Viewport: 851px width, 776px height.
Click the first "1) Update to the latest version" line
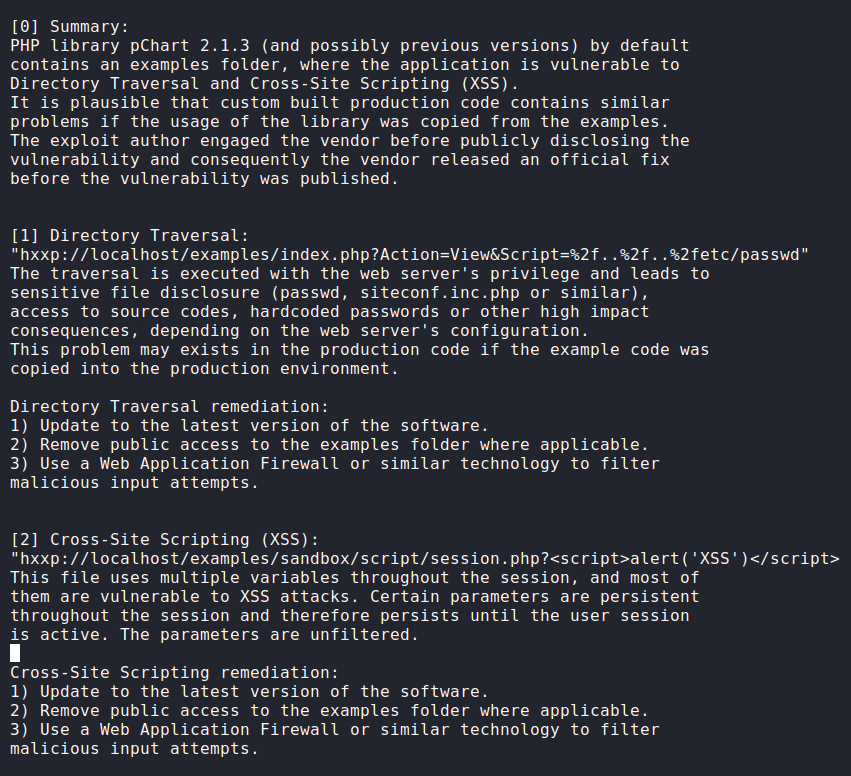click(249, 425)
